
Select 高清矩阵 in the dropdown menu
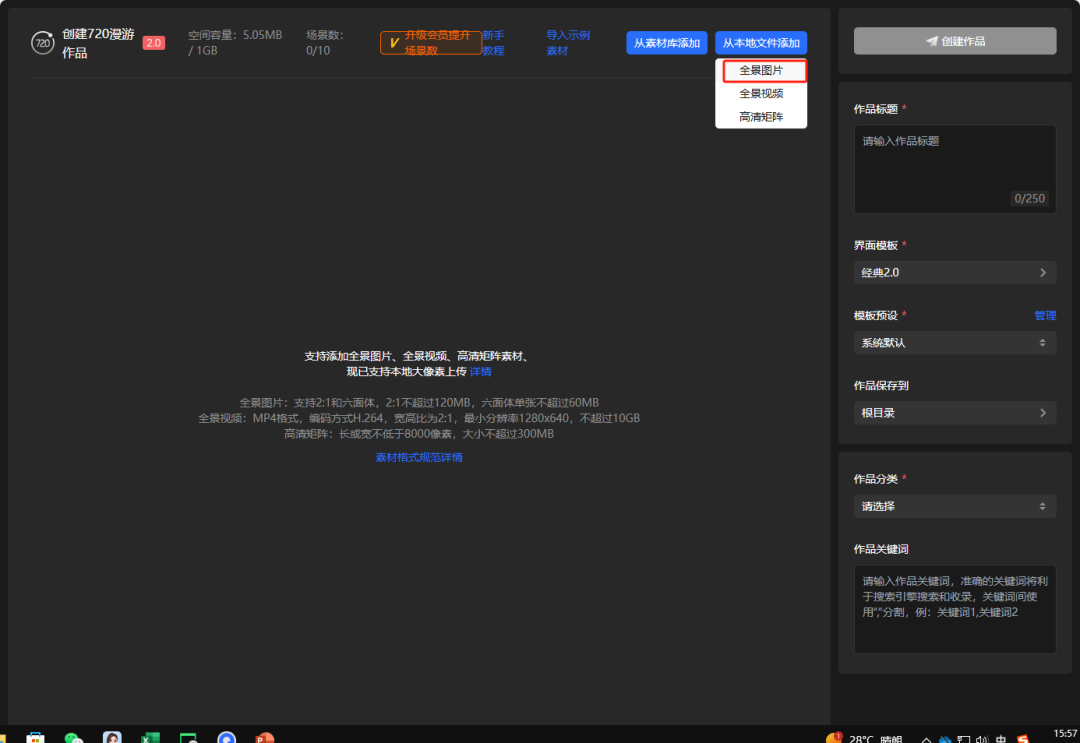tap(761, 116)
